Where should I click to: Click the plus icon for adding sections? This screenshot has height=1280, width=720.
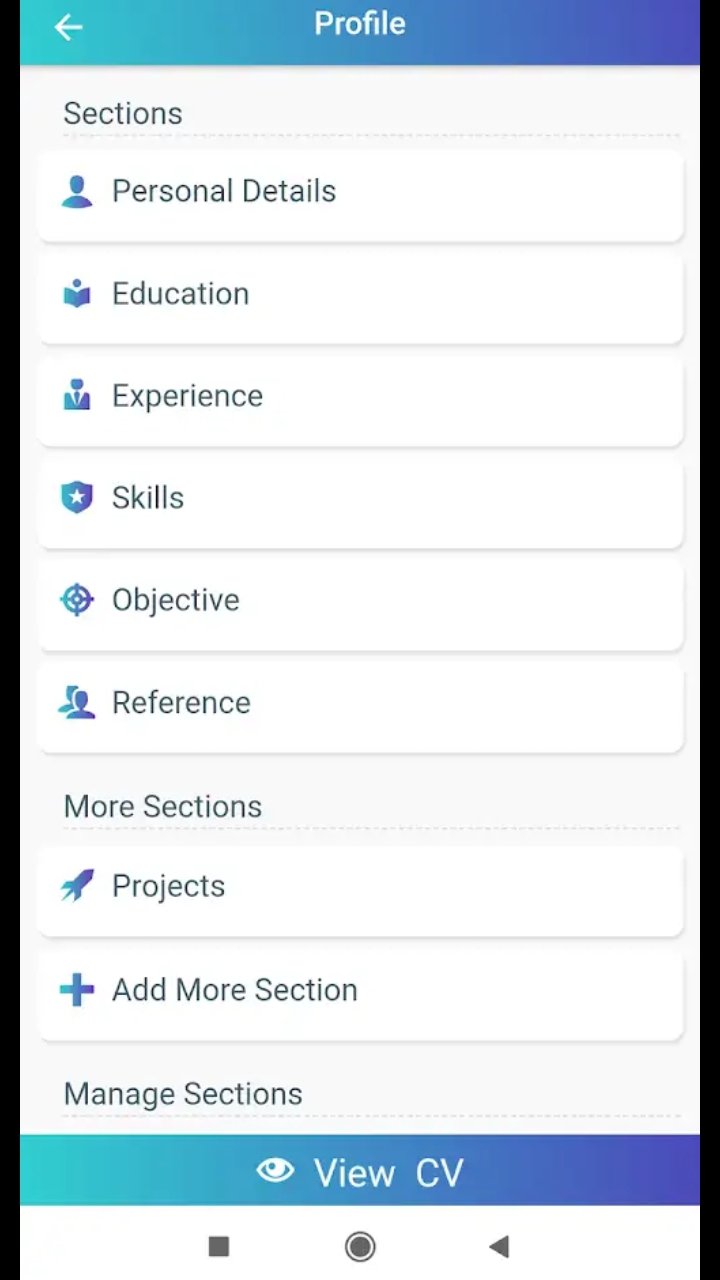(77, 990)
